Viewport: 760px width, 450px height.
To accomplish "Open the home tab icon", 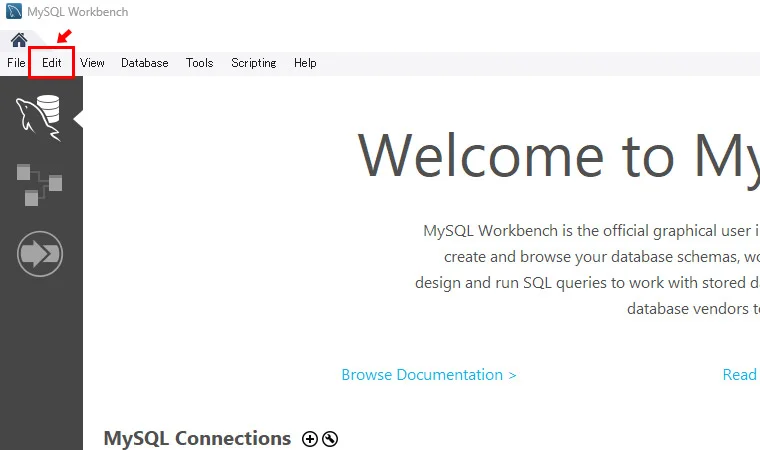I will [19, 40].
